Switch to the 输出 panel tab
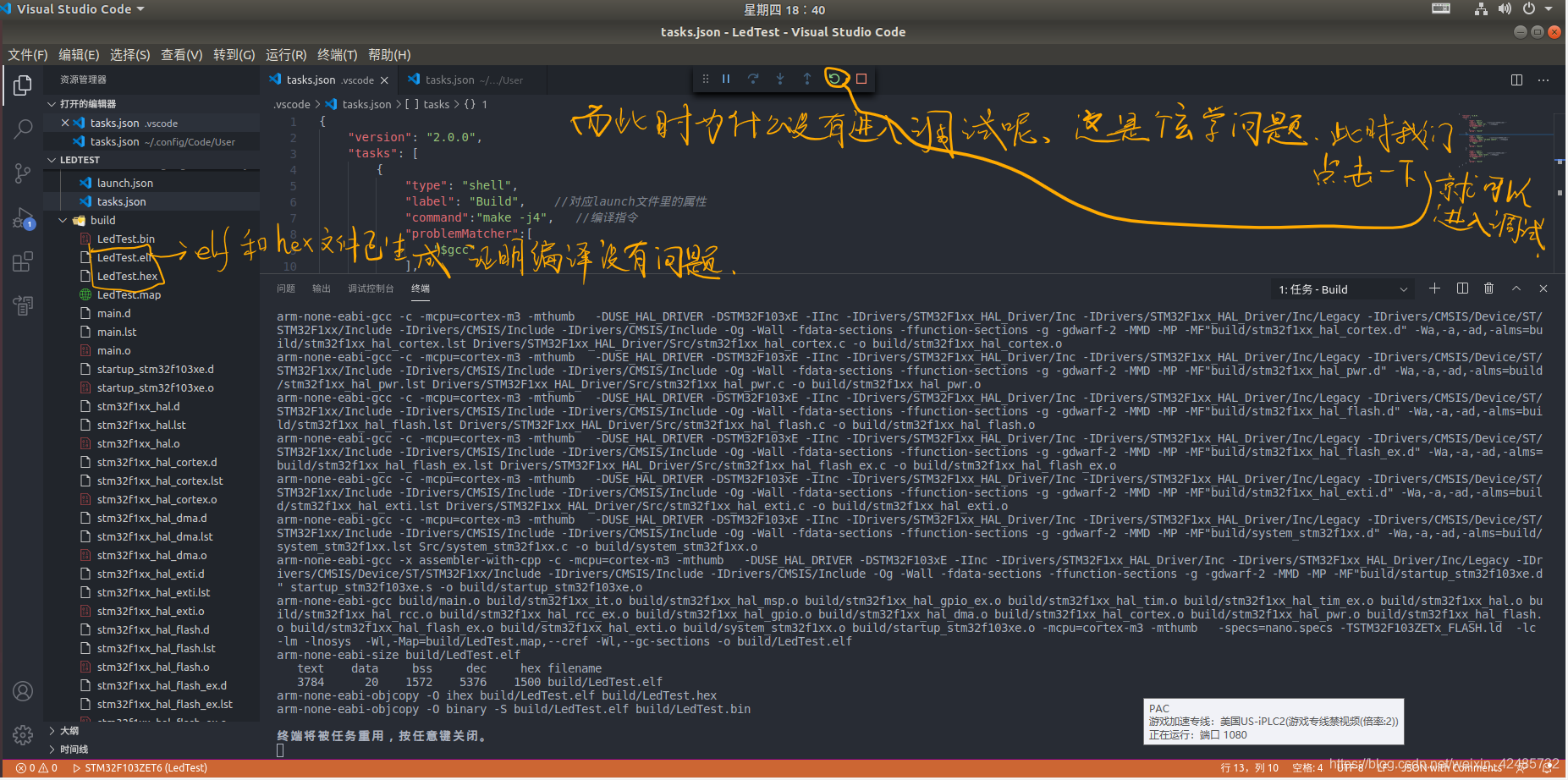The image size is (1568, 780). pos(322,288)
